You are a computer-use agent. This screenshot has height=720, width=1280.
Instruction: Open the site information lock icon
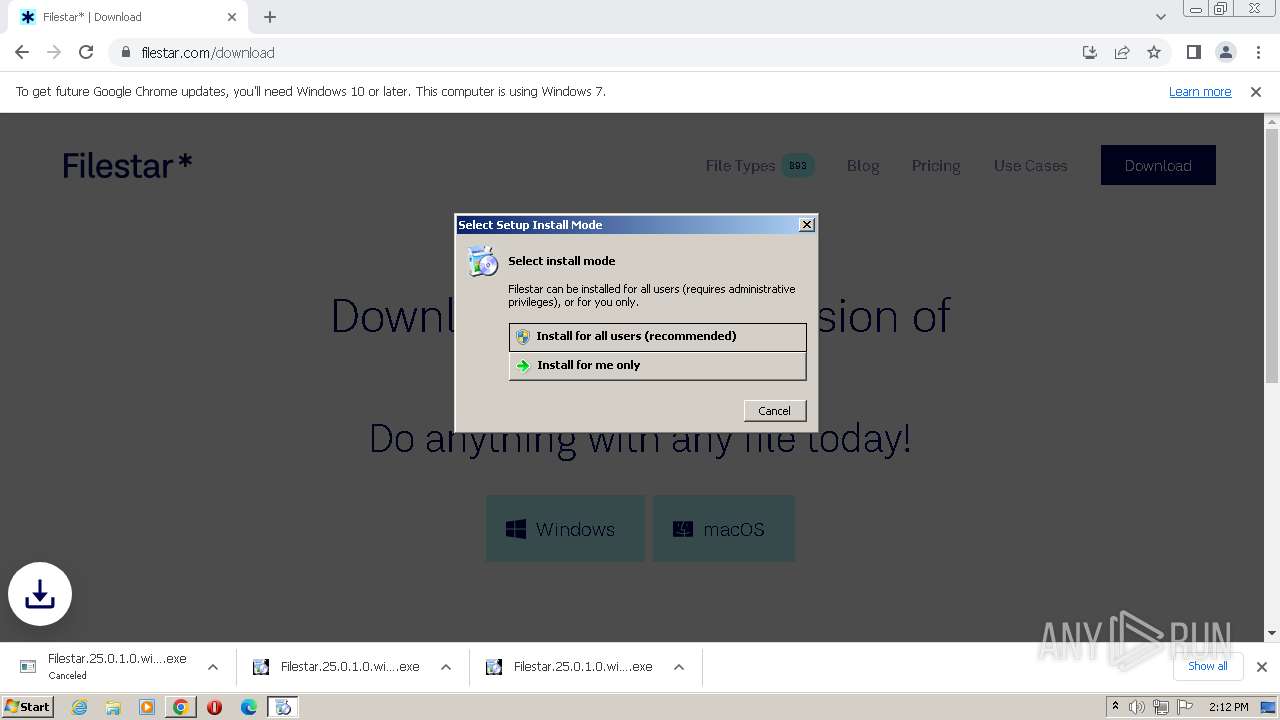126,52
